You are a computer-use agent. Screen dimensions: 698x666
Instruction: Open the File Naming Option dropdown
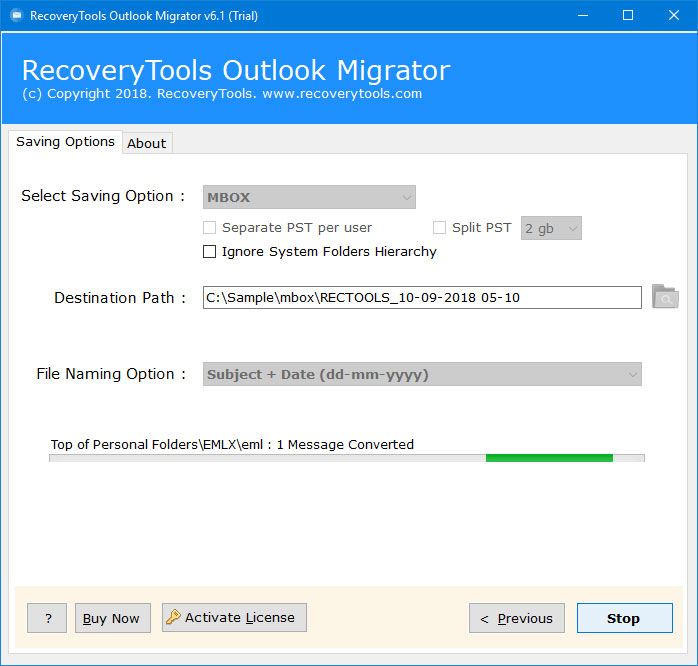pos(422,374)
